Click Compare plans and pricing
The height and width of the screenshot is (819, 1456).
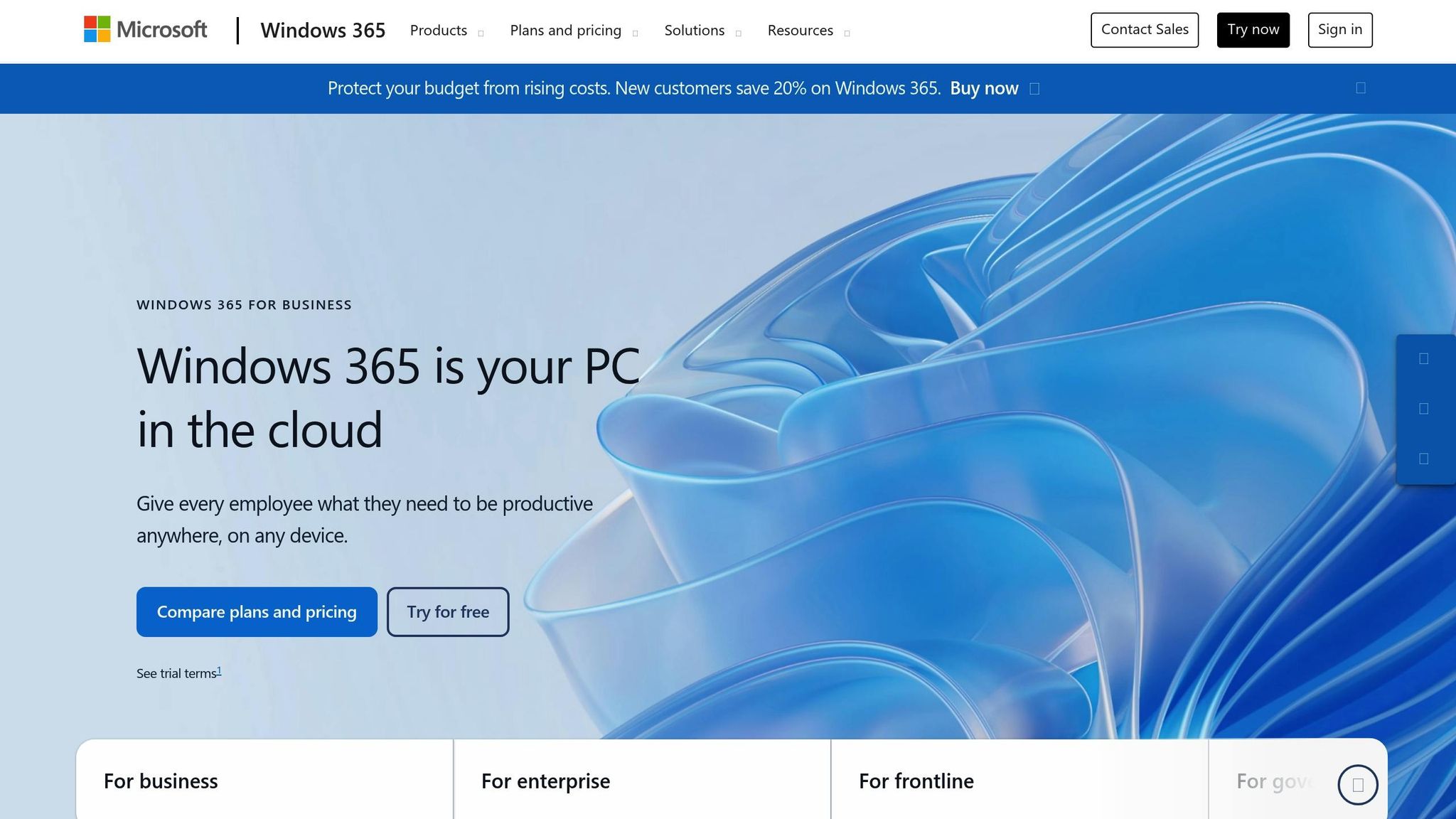click(257, 611)
